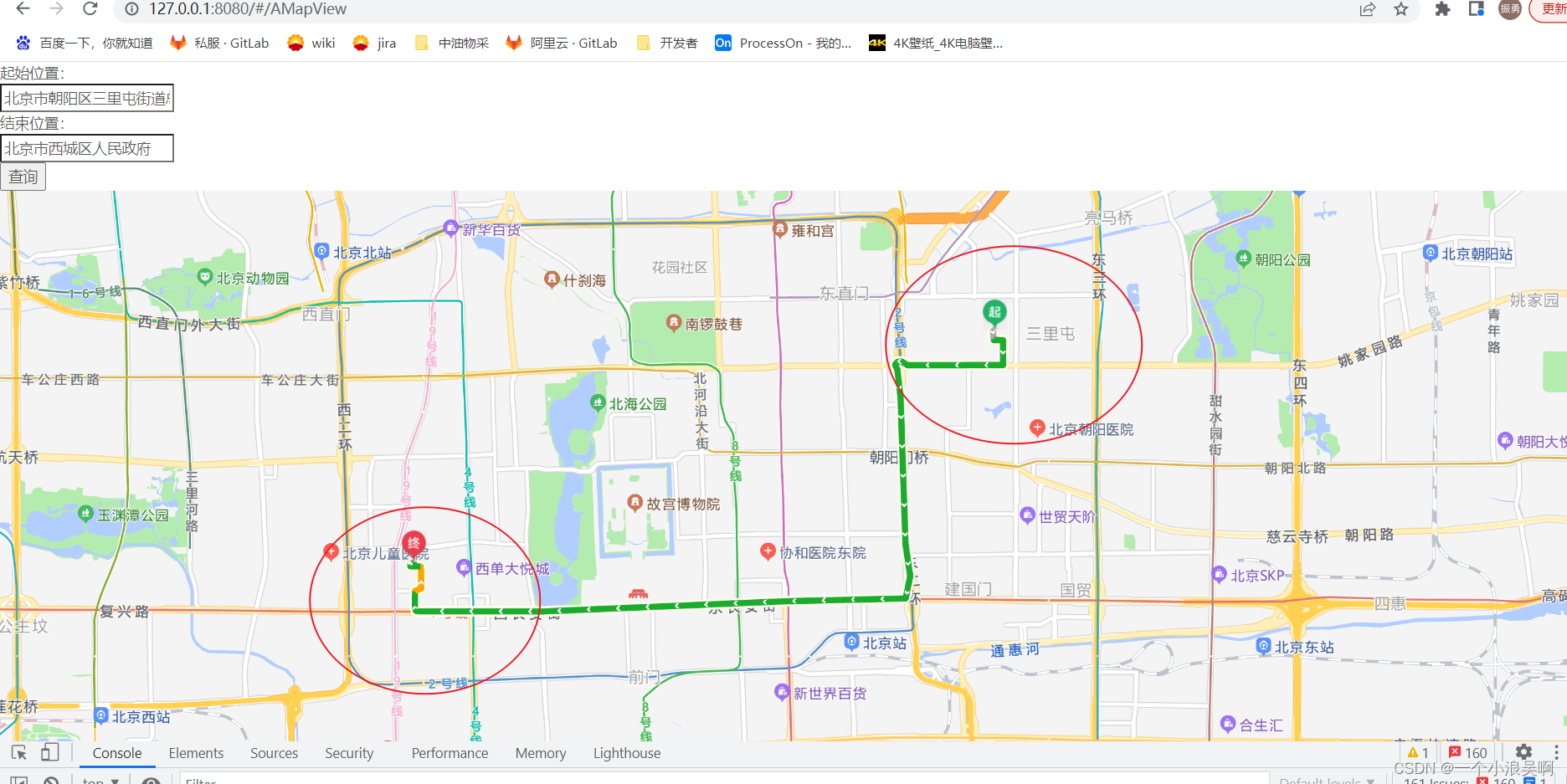Image resolution: width=1567 pixels, height=784 pixels.
Task: Switch to the Memory tab
Action: coord(541,753)
